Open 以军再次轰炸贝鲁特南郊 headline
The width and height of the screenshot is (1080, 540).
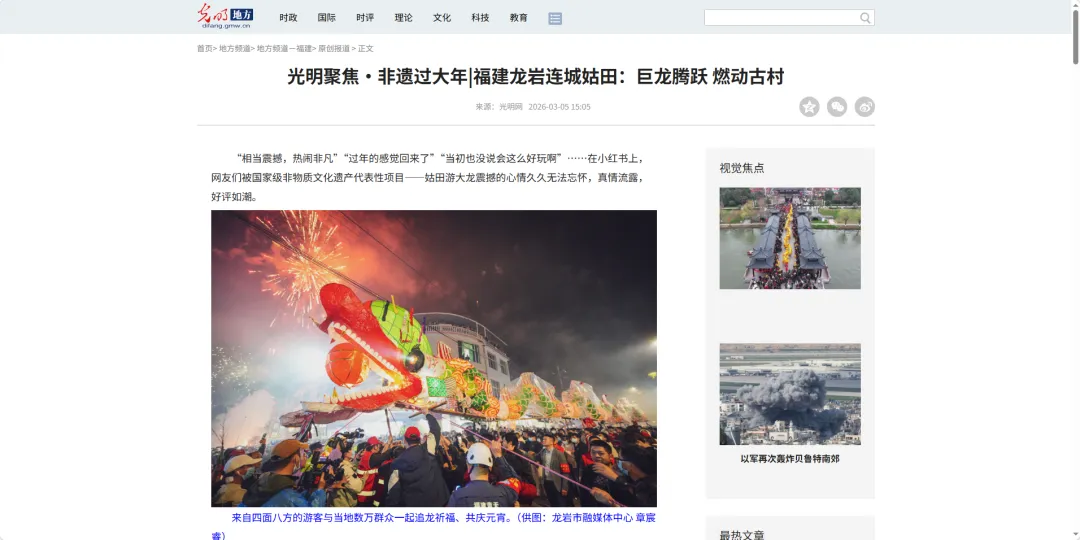(790, 459)
